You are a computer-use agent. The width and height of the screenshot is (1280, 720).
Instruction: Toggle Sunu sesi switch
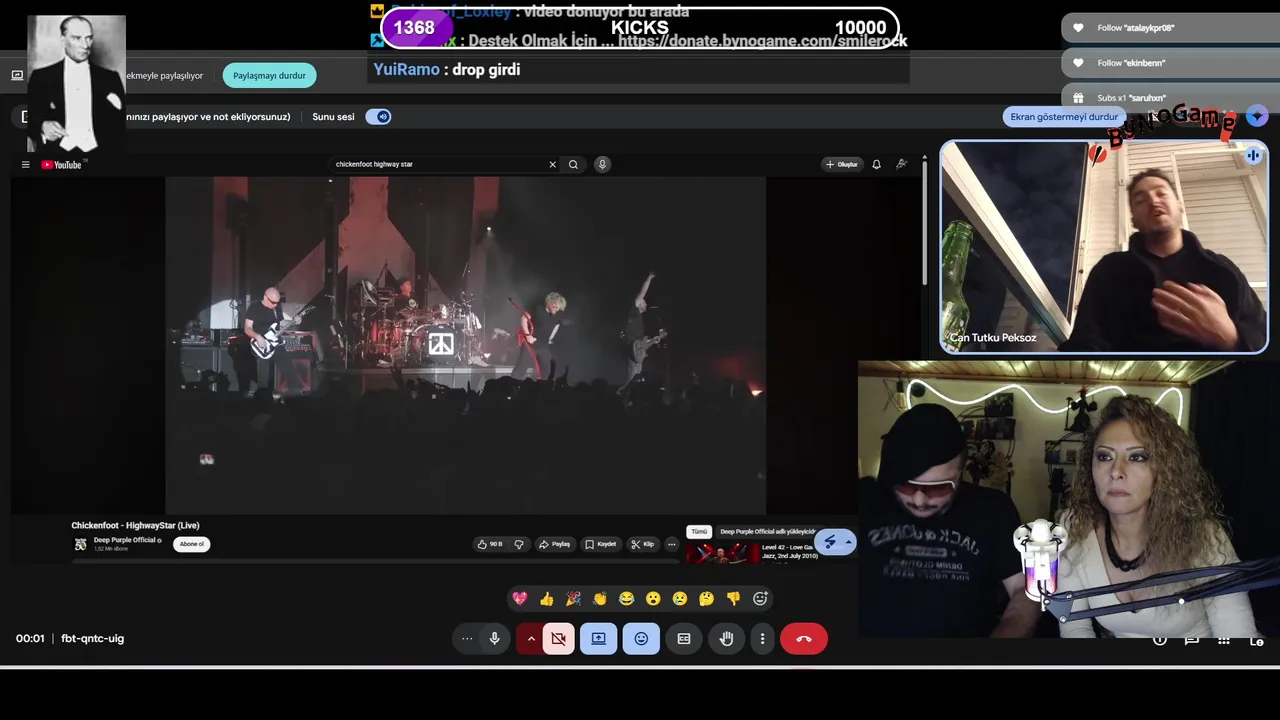click(378, 116)
